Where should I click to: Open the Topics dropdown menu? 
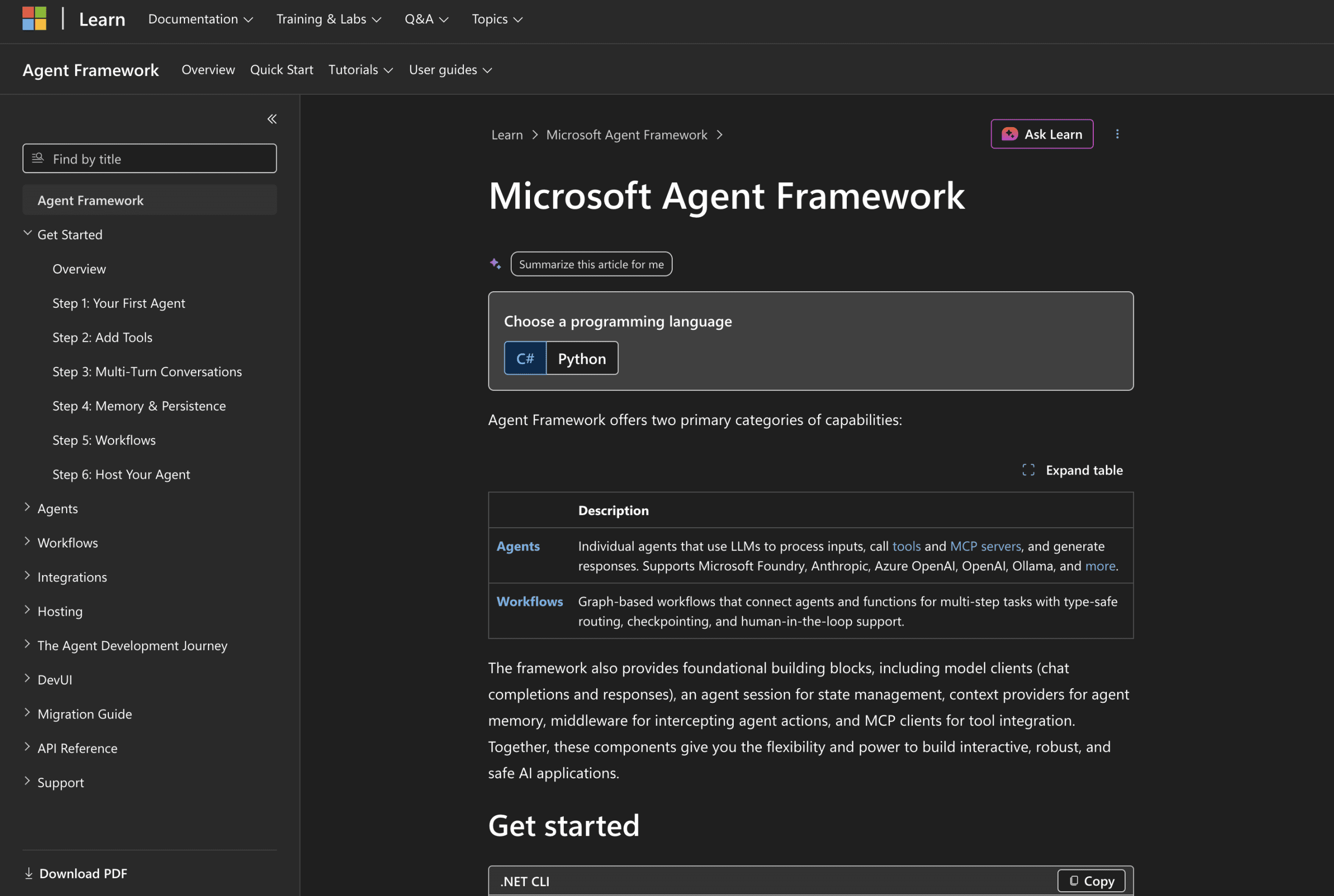tap(497, 19)
